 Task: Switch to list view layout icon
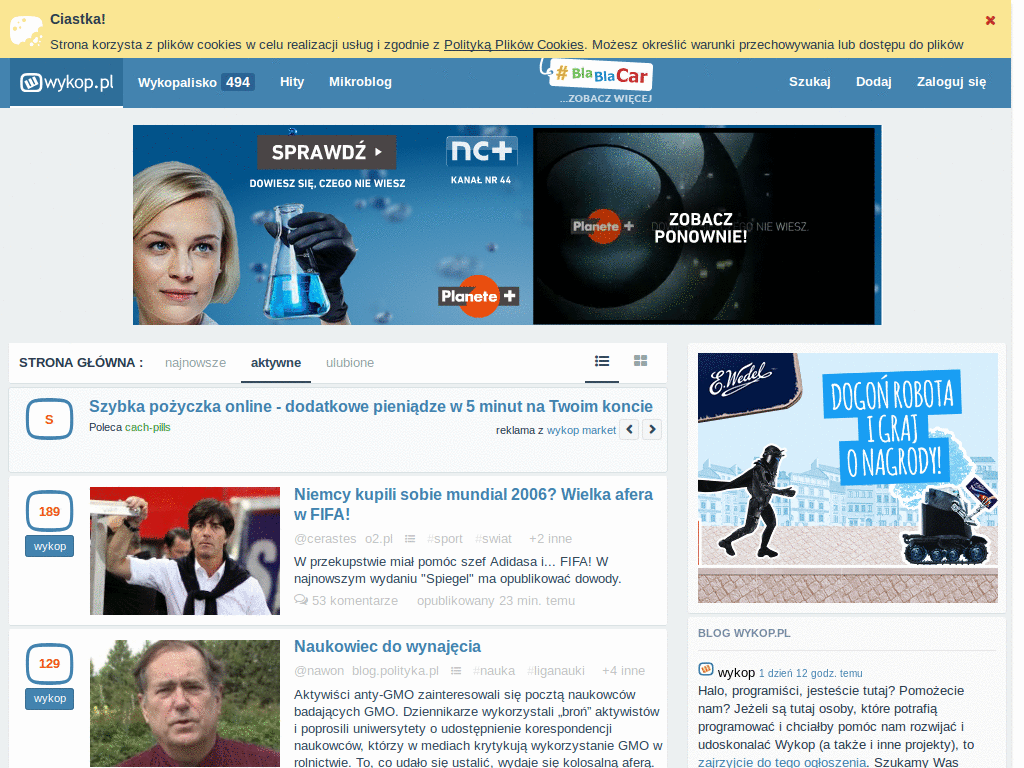coord(602,361)
